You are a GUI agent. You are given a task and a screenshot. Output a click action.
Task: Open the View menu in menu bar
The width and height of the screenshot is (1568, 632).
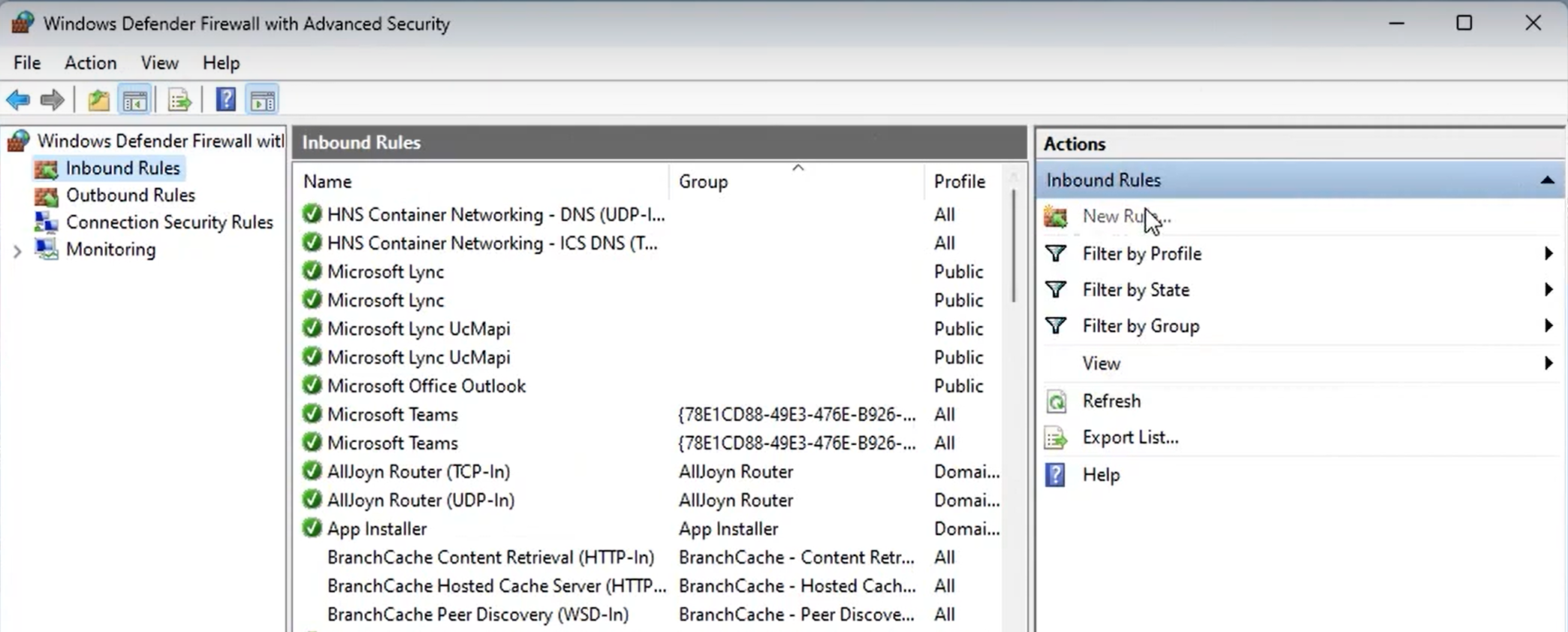click(x=159, y=62)
